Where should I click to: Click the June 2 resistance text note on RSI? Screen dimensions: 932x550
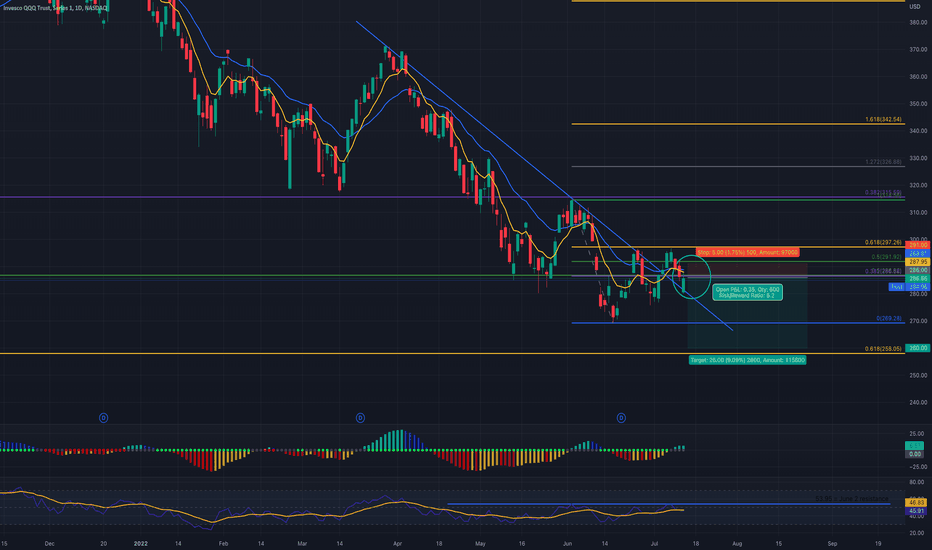(x=852, y=498)
